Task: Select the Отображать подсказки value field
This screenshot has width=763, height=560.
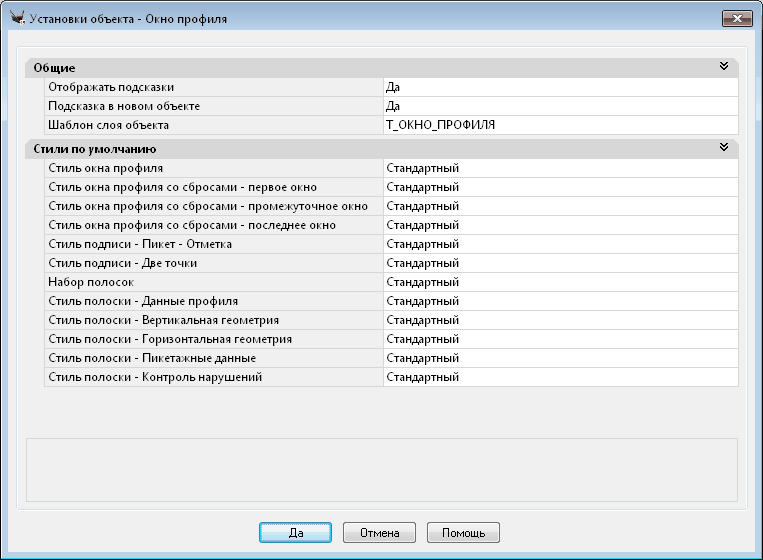Action: click(560, 87)
